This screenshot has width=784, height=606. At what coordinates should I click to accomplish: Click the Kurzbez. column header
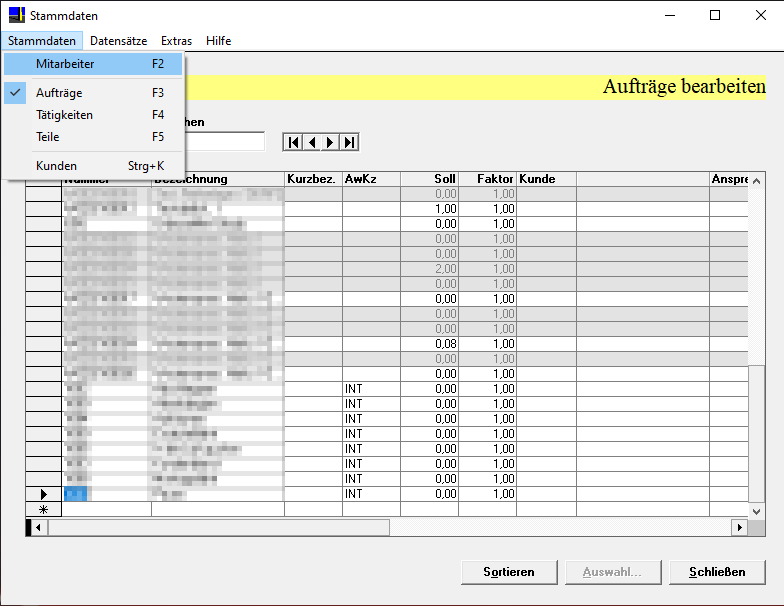[x=314, y=179]
